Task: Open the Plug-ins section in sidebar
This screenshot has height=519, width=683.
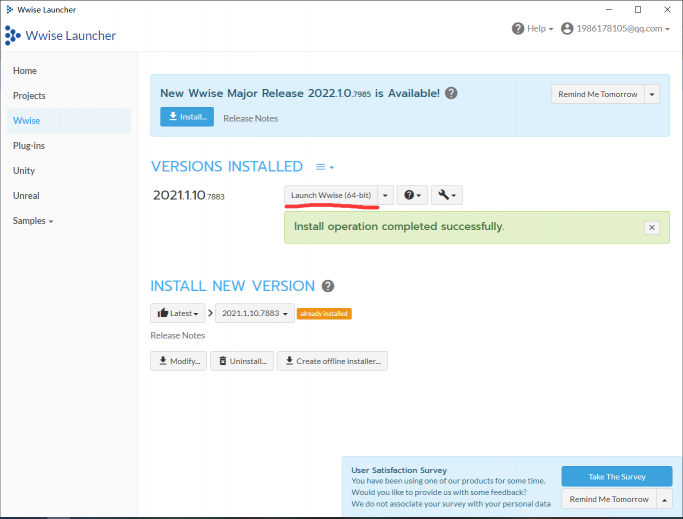Action: pos(29,146)
